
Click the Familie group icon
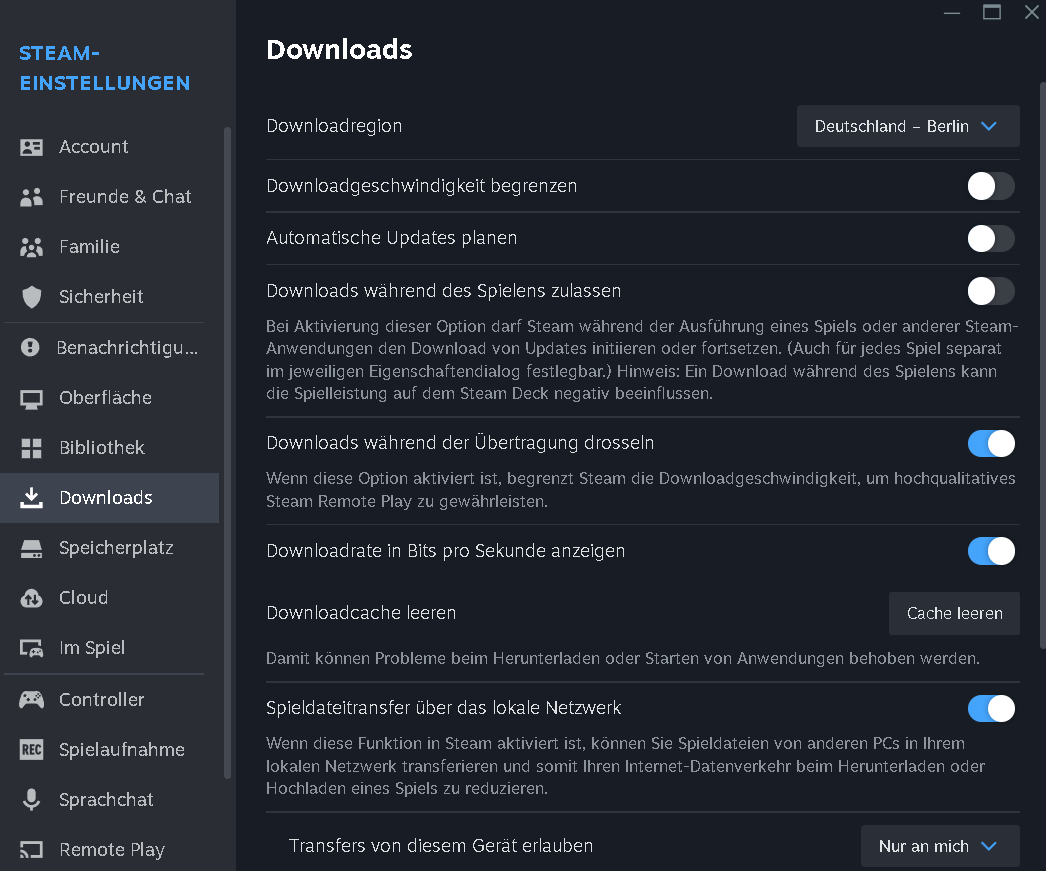(x=31, y=247)
